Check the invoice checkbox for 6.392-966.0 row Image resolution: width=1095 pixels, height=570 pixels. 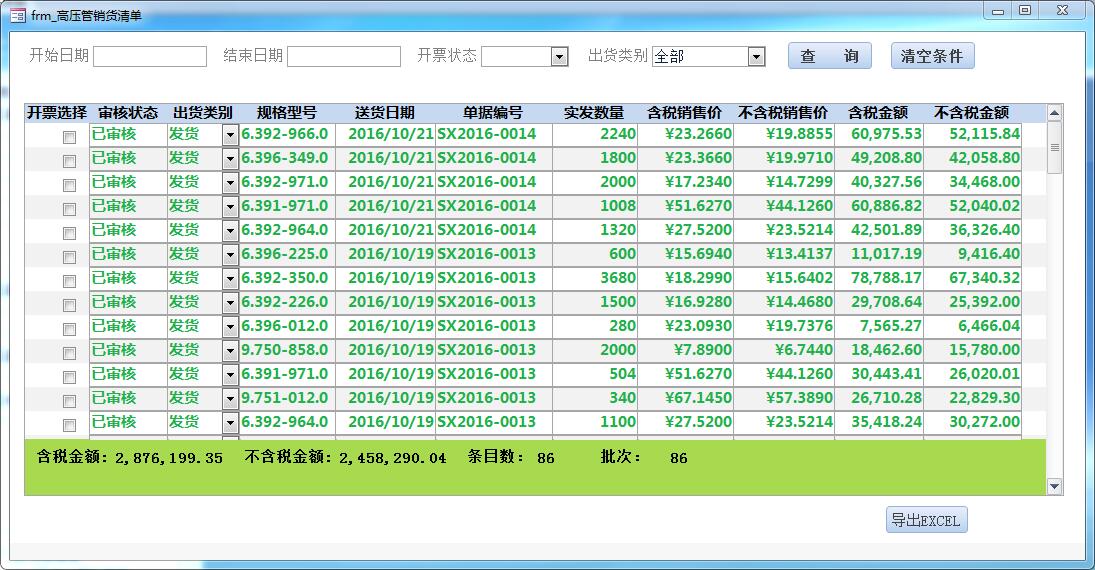click(69, 136)
